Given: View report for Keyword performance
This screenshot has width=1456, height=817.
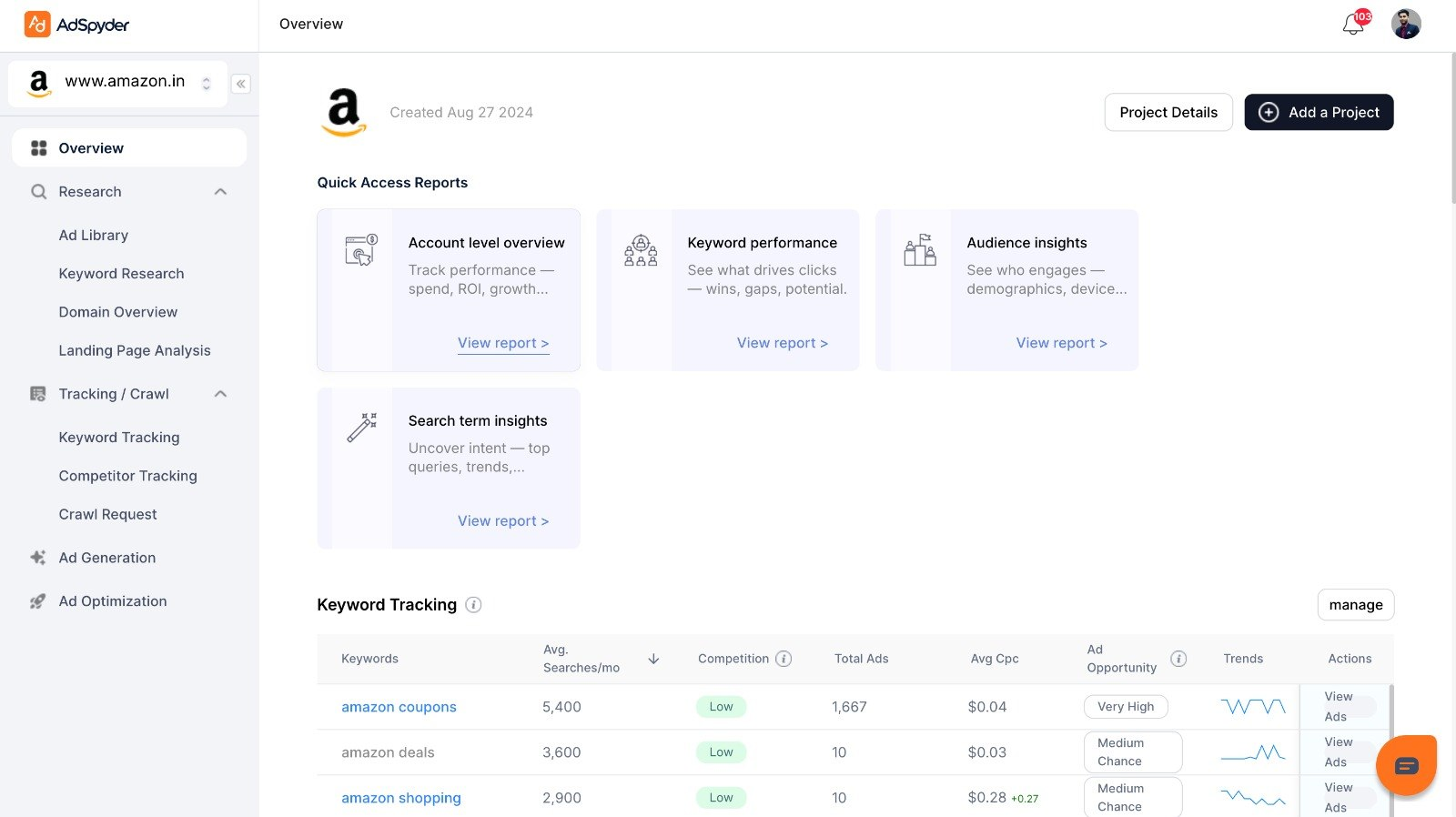Looking at the screenshot, I should pos(782,343).
